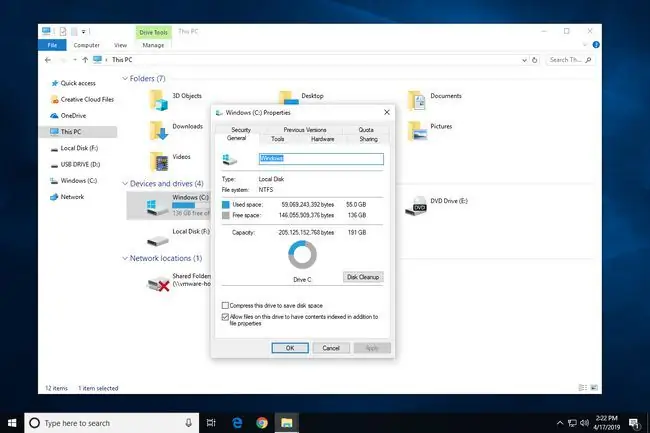The image size is (650, 433).
Task: Open the recent locations dropdown arrow
Action: tap(75, 60)
